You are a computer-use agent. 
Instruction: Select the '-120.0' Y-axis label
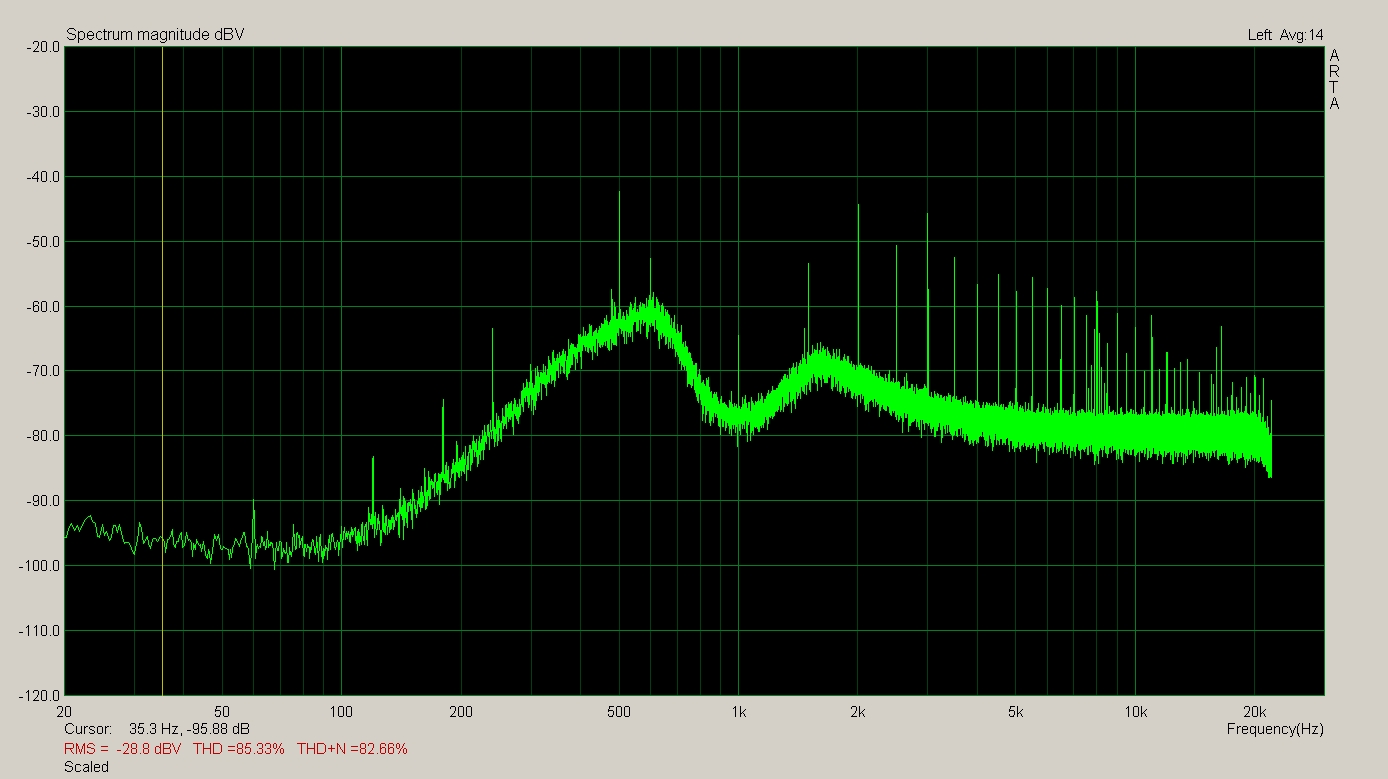click(x=40, y=695)
